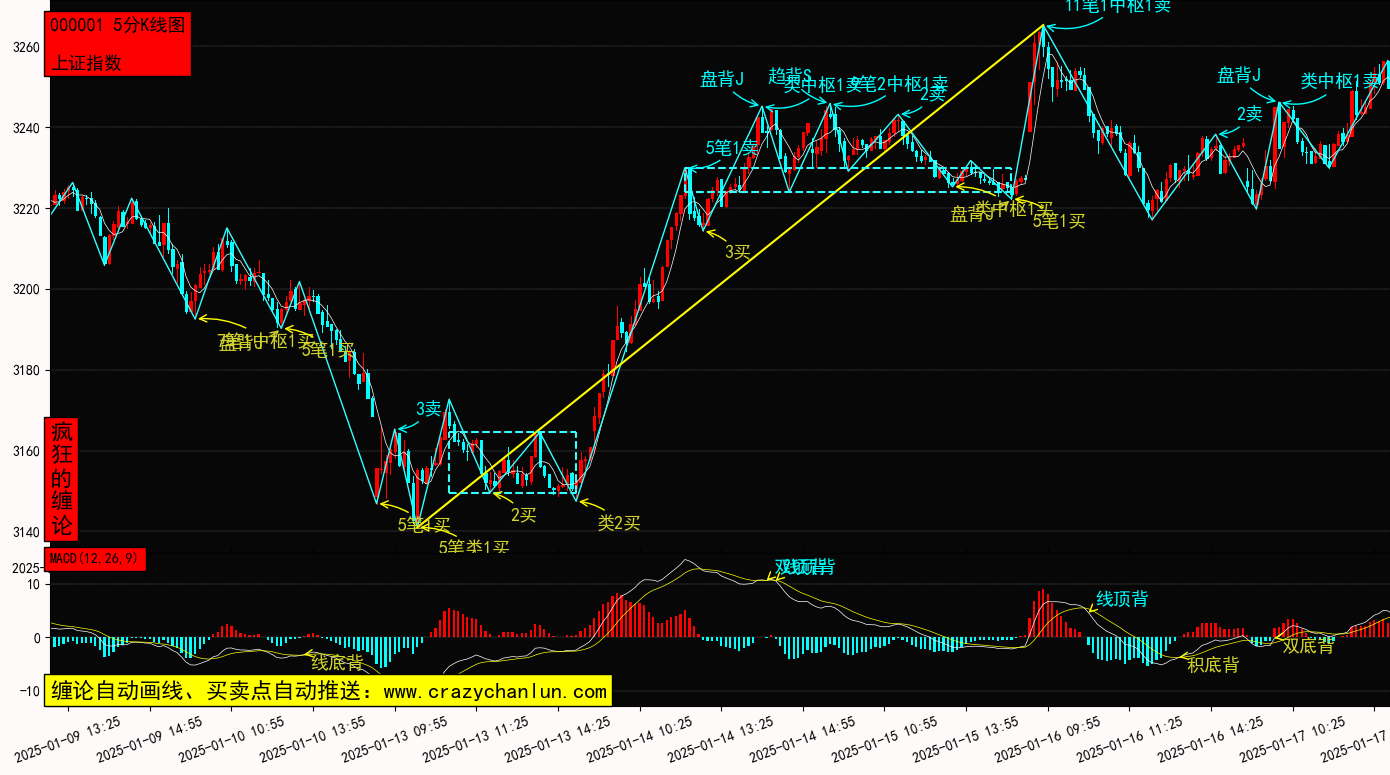
Task: Select the 上证指数 index name label
Action: click(87, 62)
